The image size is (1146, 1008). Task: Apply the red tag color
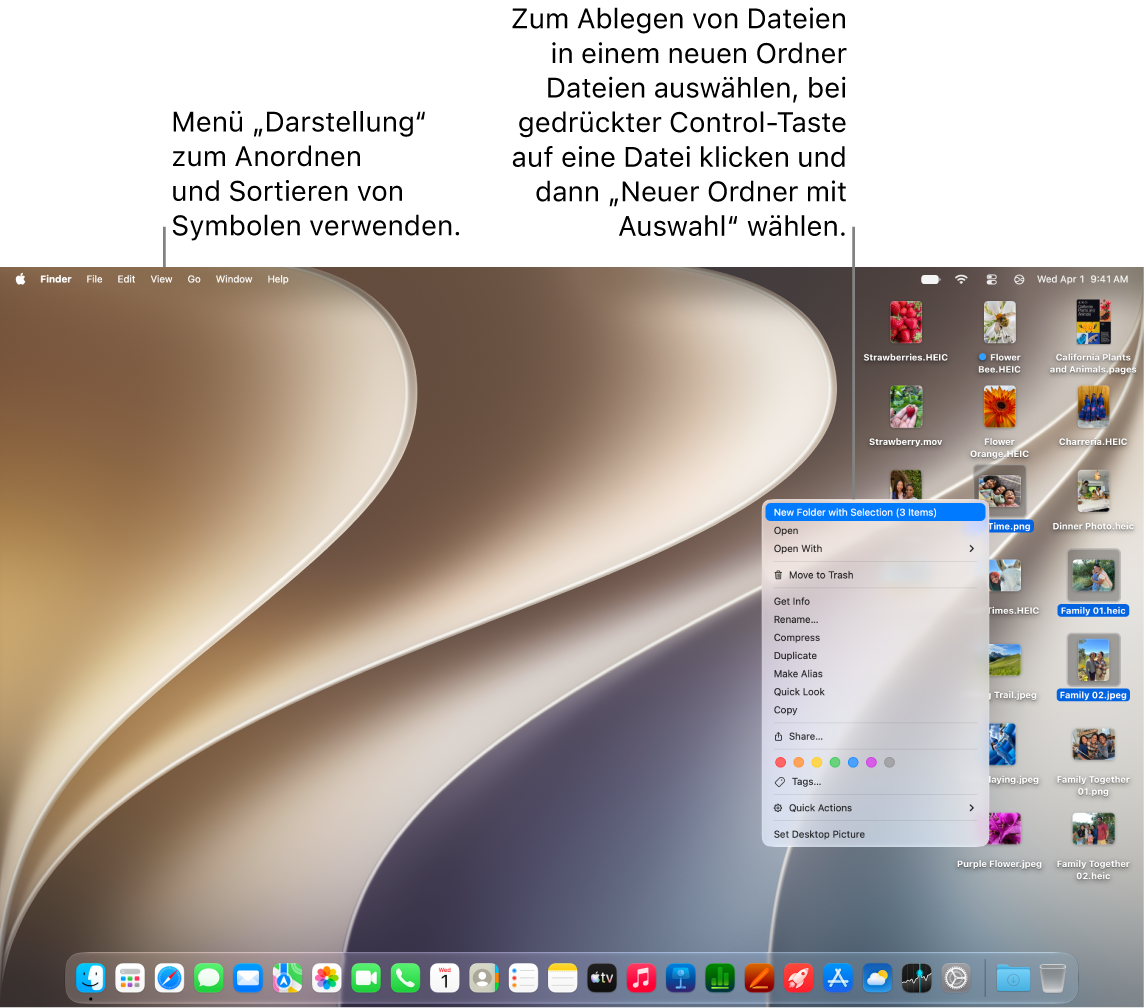tap(781, 762)
